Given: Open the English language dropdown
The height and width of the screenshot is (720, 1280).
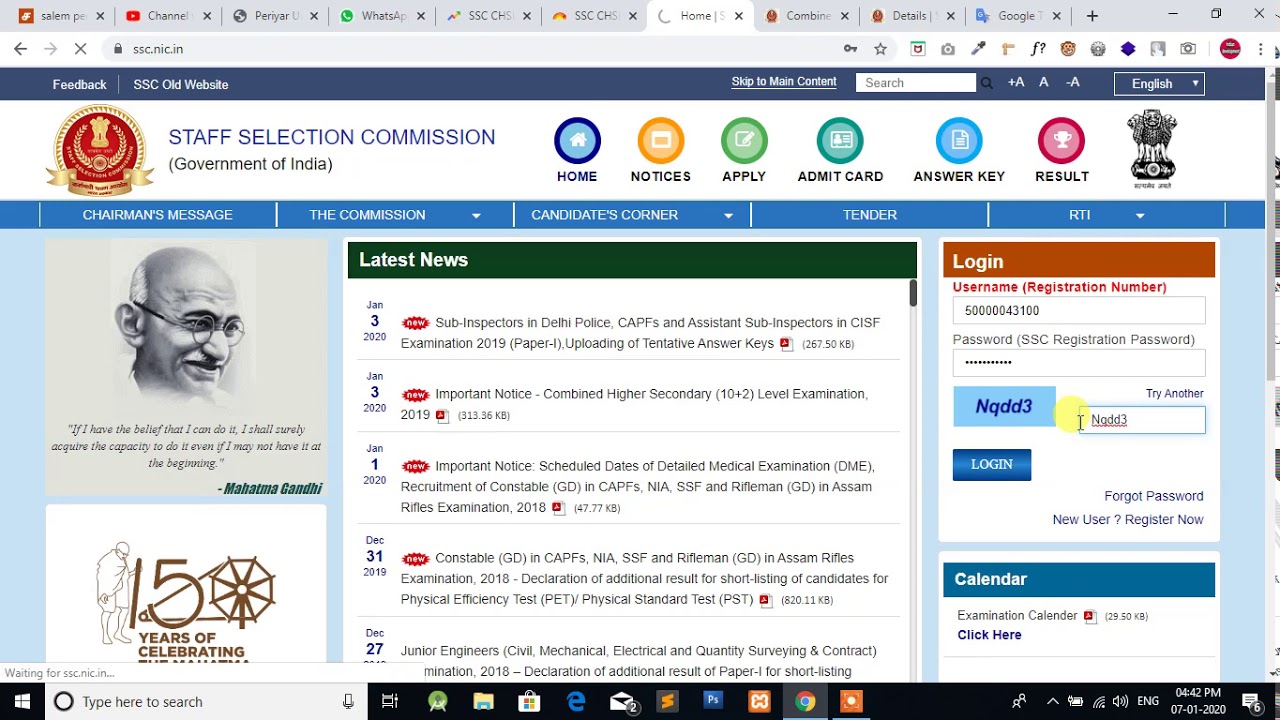Looking at the screenshot, I should pos(1159,84).
